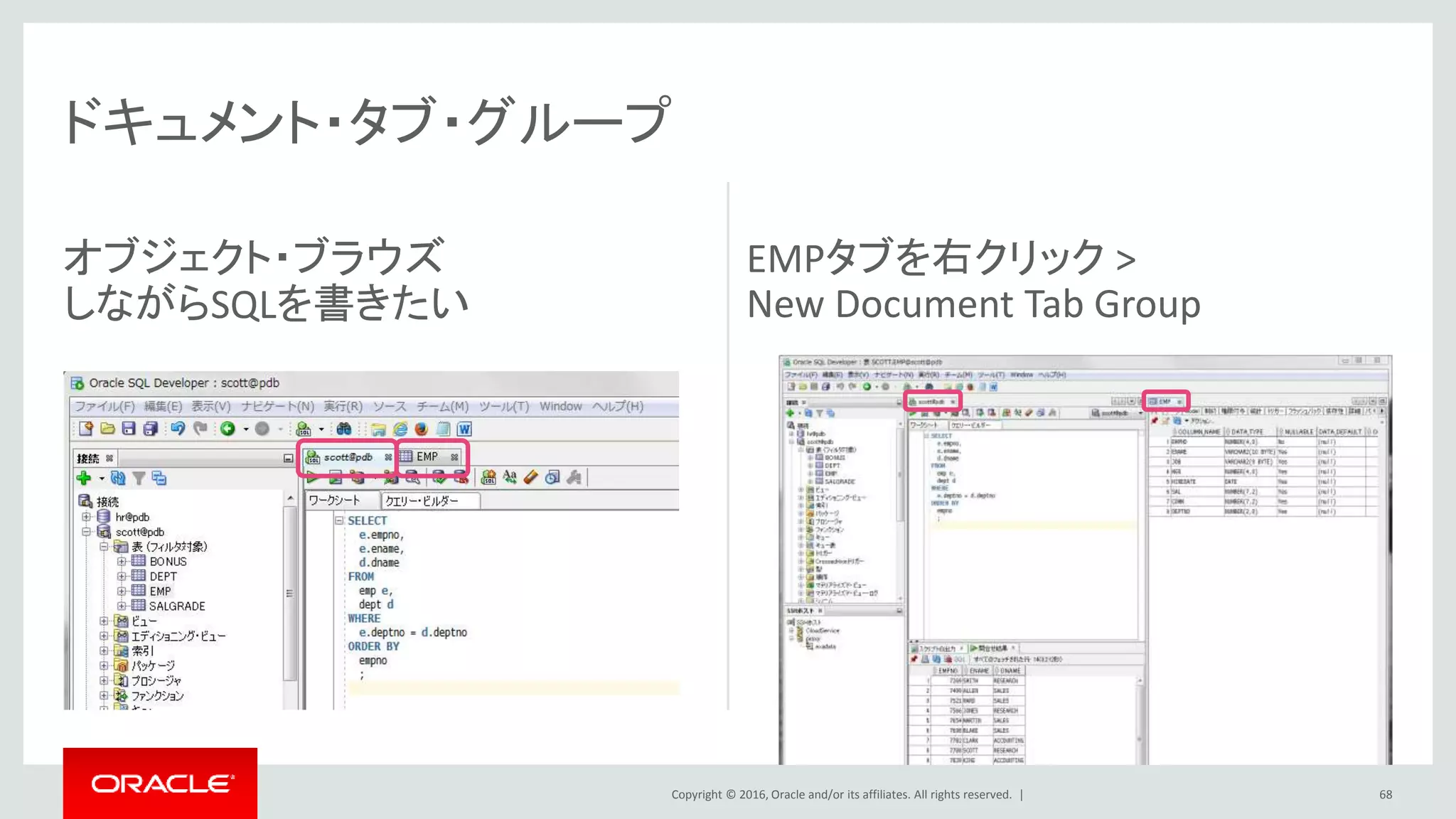Expand the BONUS table node, left screenshot
The height and width of the screenshot is (819, 1456).
pos(122,562)
